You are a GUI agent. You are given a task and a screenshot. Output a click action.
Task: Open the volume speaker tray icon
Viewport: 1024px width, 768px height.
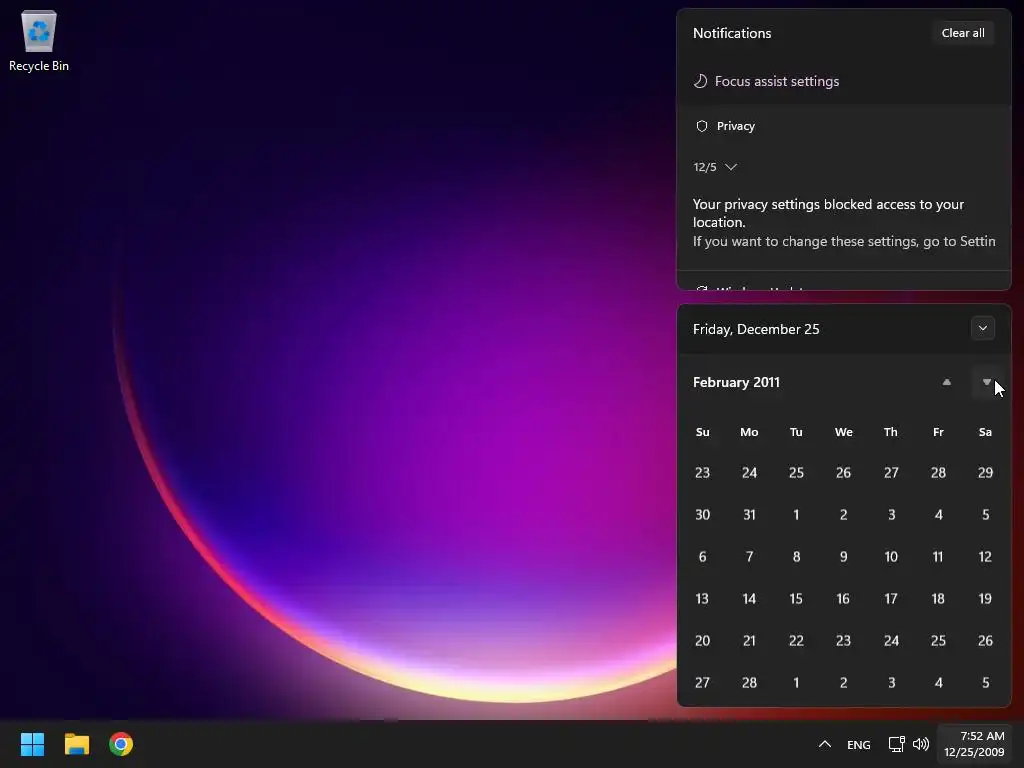[x=921, y=744]
